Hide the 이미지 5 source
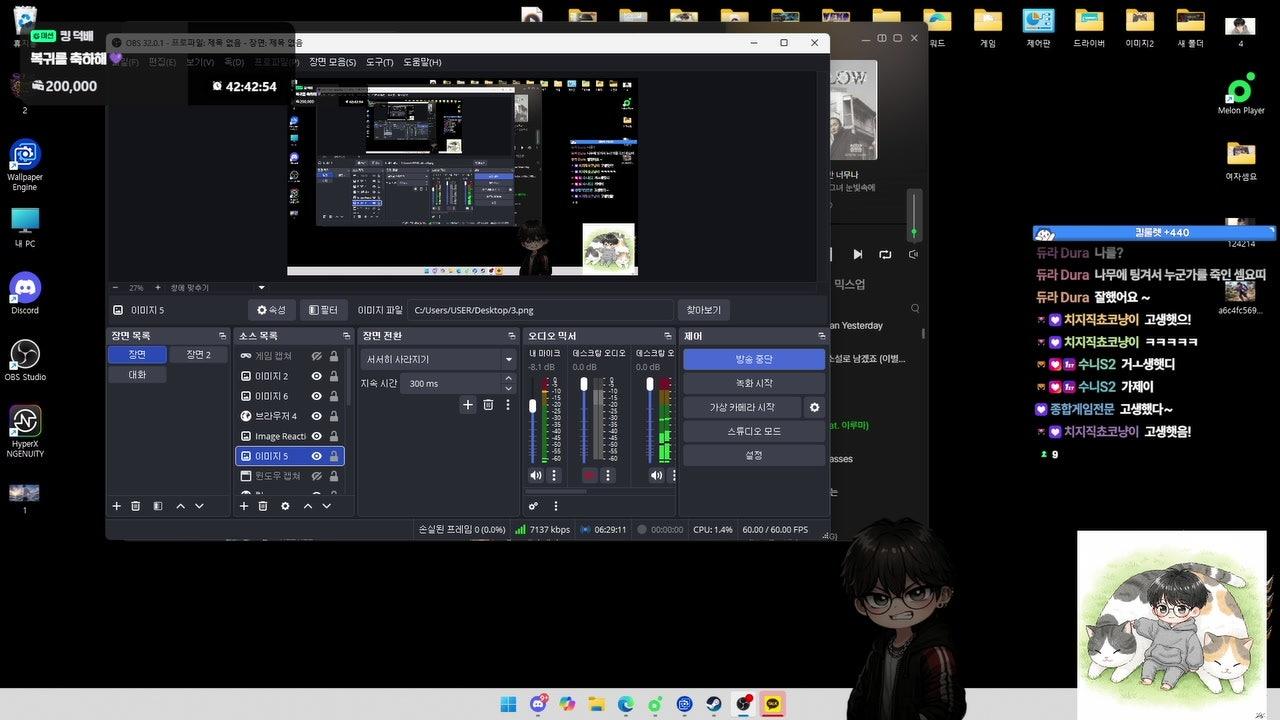Viewport: 1280px width, 720px height. click(316, 456)
